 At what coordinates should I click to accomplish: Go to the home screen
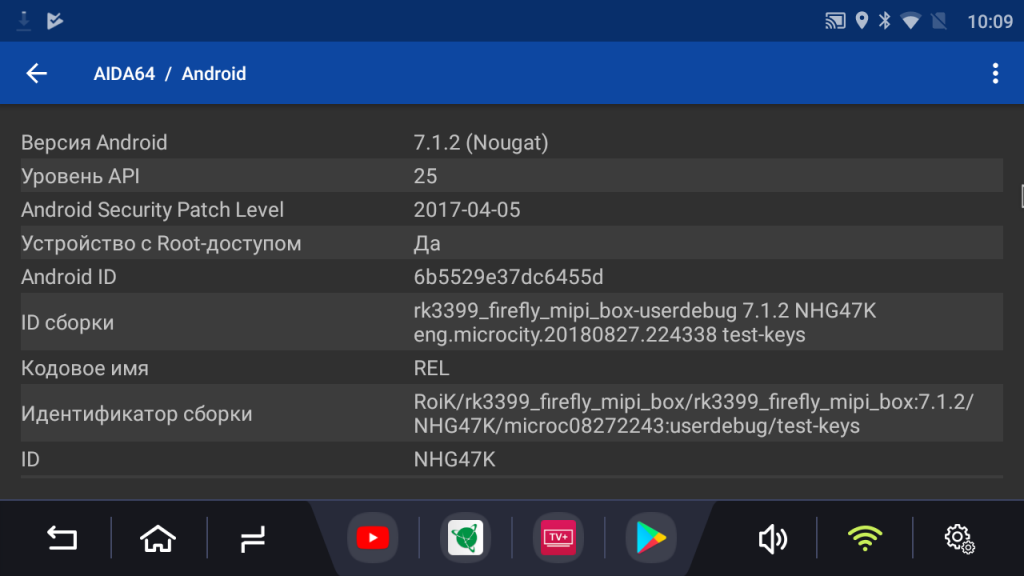pyautogui.click(x=158, y=539)
